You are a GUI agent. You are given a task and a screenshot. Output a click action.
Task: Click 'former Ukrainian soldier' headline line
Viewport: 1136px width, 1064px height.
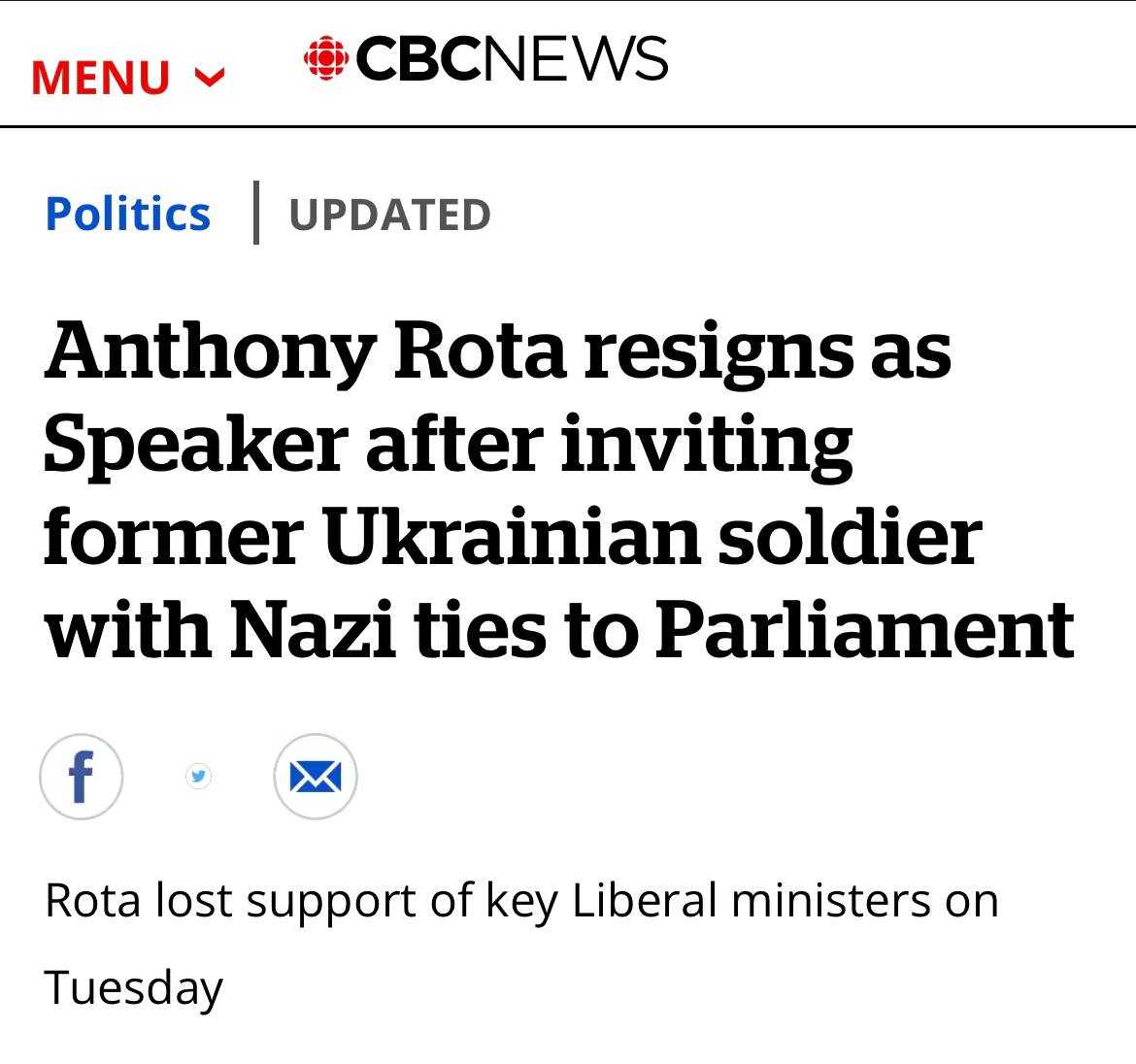click(512, 537)
